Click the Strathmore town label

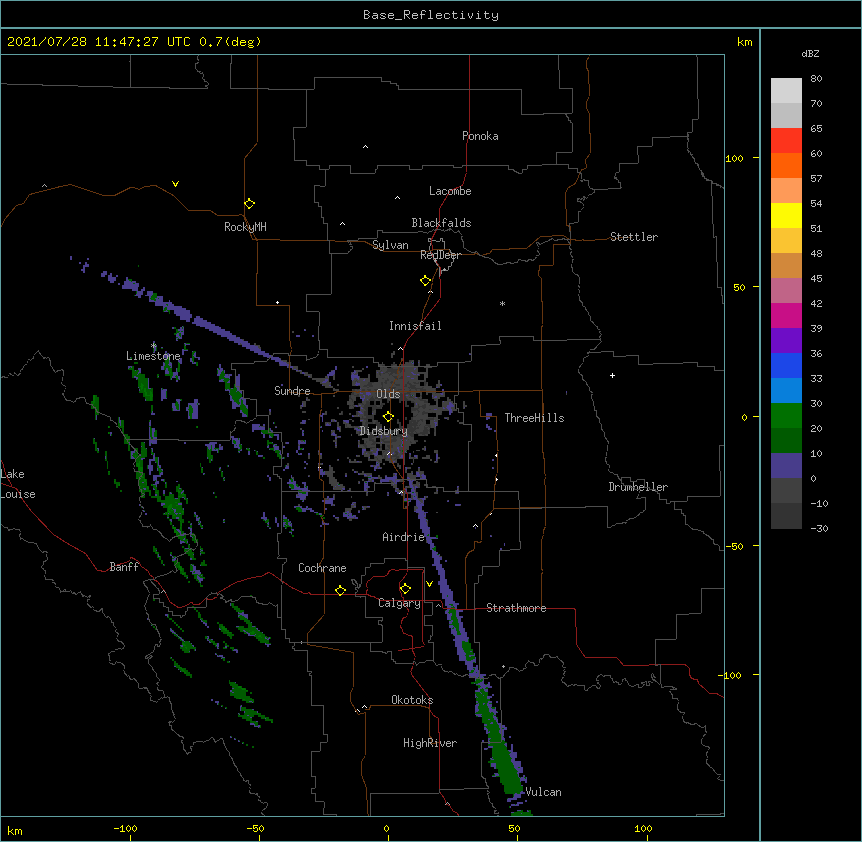(516, 608)
